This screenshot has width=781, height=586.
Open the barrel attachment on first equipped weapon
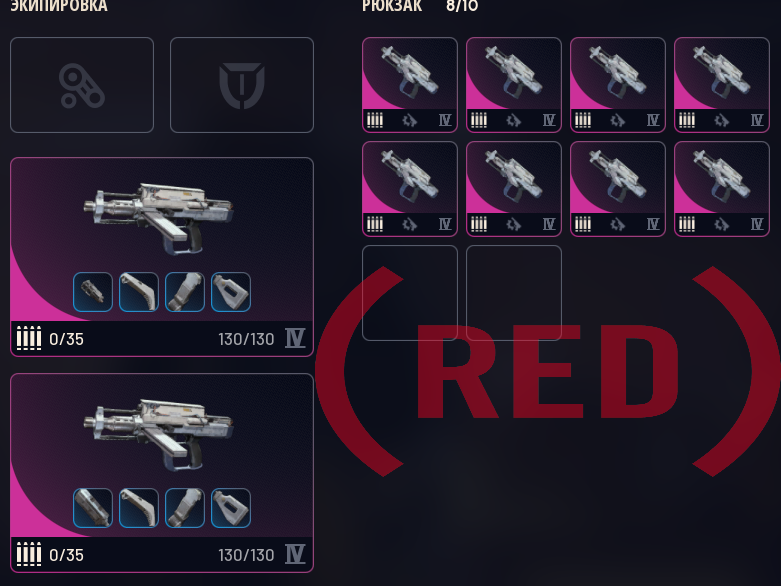point(93,292)
